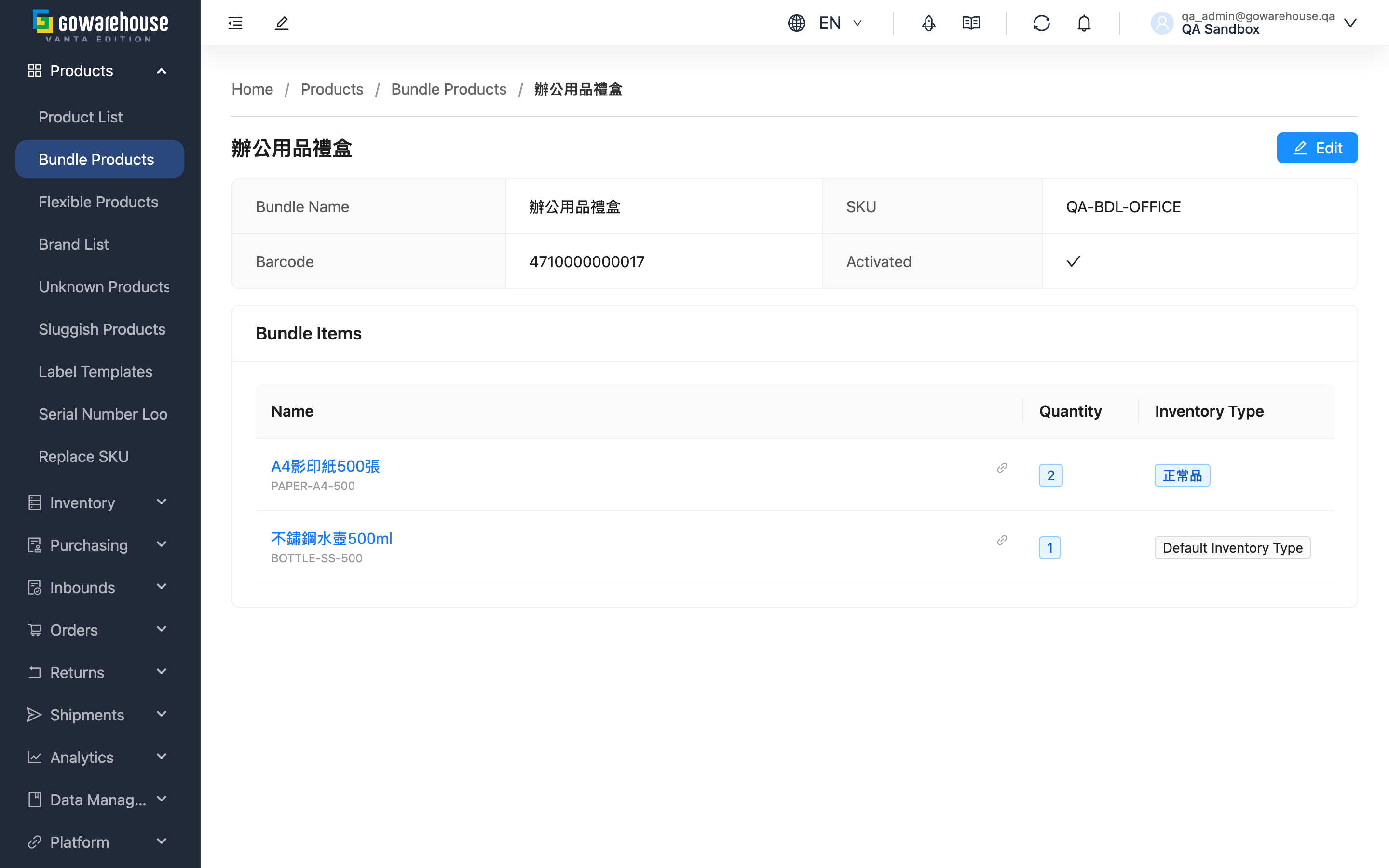
Task: Click the Orders cart icon
Action: [34, 630]
